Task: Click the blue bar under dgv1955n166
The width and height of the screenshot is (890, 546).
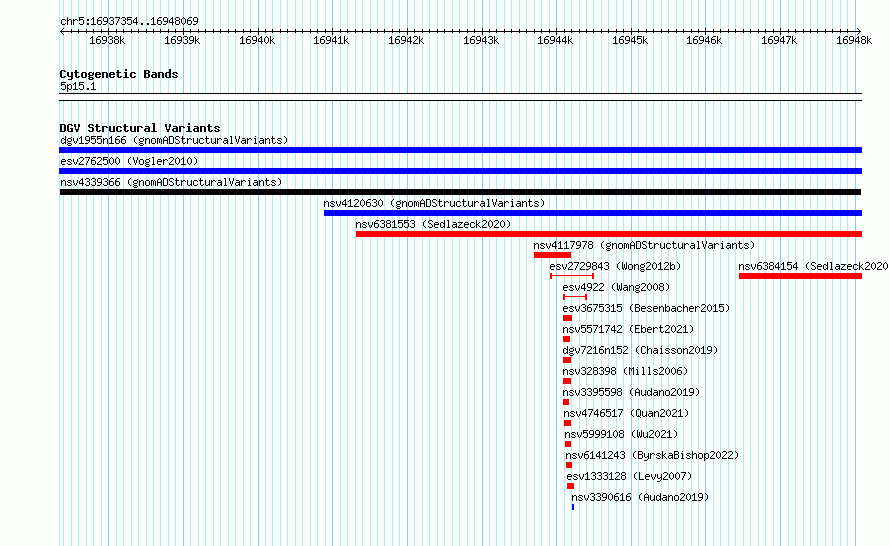Action: click(x=460, y=150)
